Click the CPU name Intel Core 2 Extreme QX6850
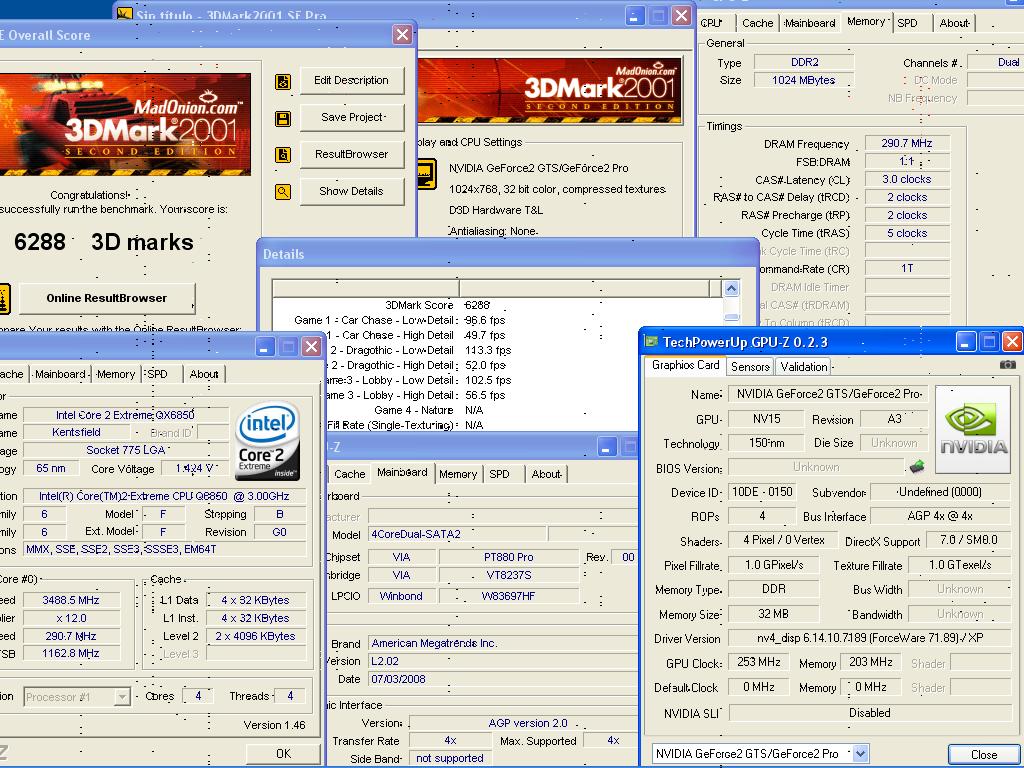The height and width of the screenshot is (768, 1024). point(125,415)
